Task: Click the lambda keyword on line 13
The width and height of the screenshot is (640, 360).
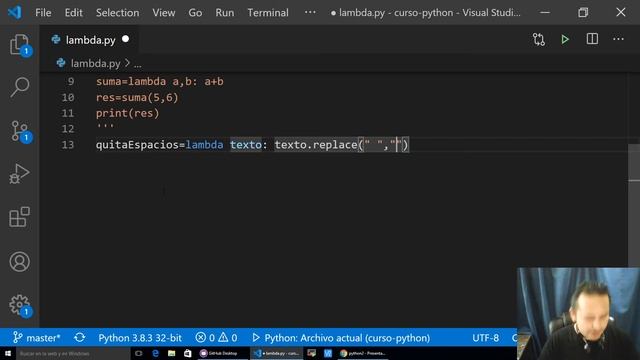Action: coord(204,144)
